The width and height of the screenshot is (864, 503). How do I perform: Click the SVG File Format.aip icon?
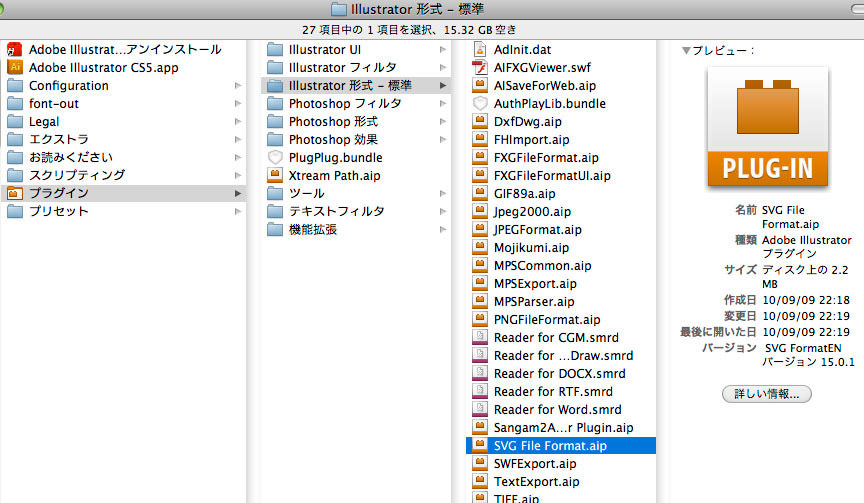pyautogui.click(x=480, y=445)
